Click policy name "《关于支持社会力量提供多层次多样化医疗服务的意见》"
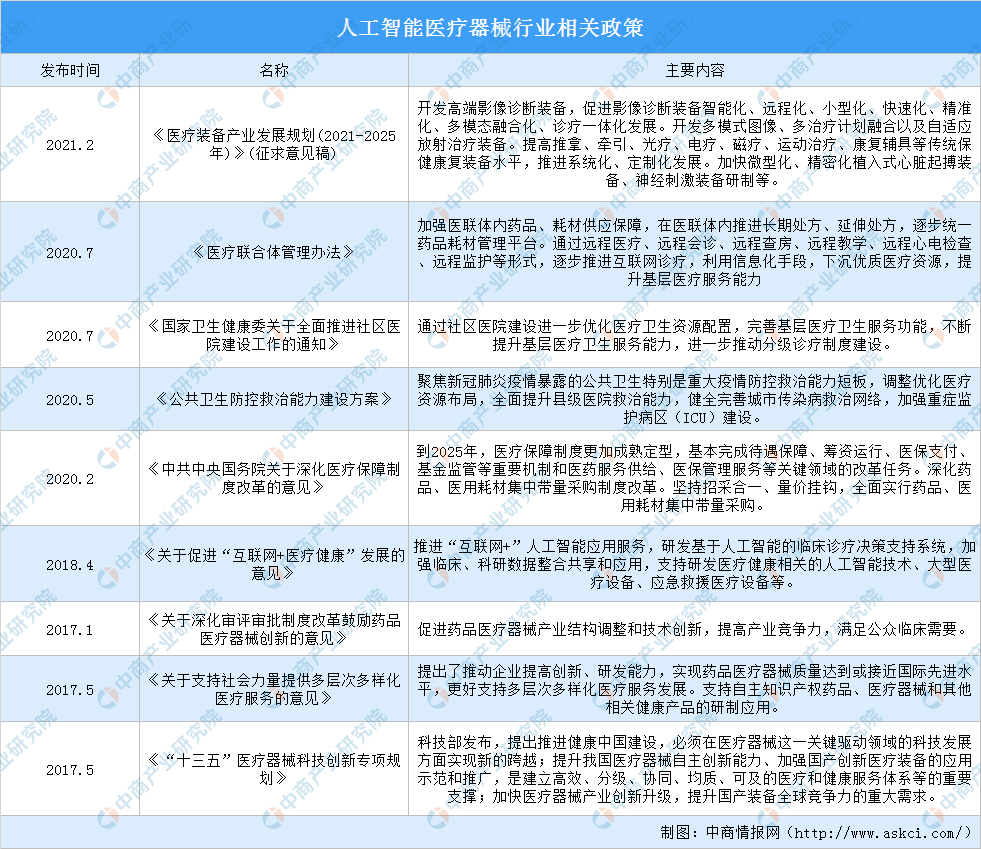Viewport: 981px width, 849px height. pyautogui.click(x=274, y=689)
